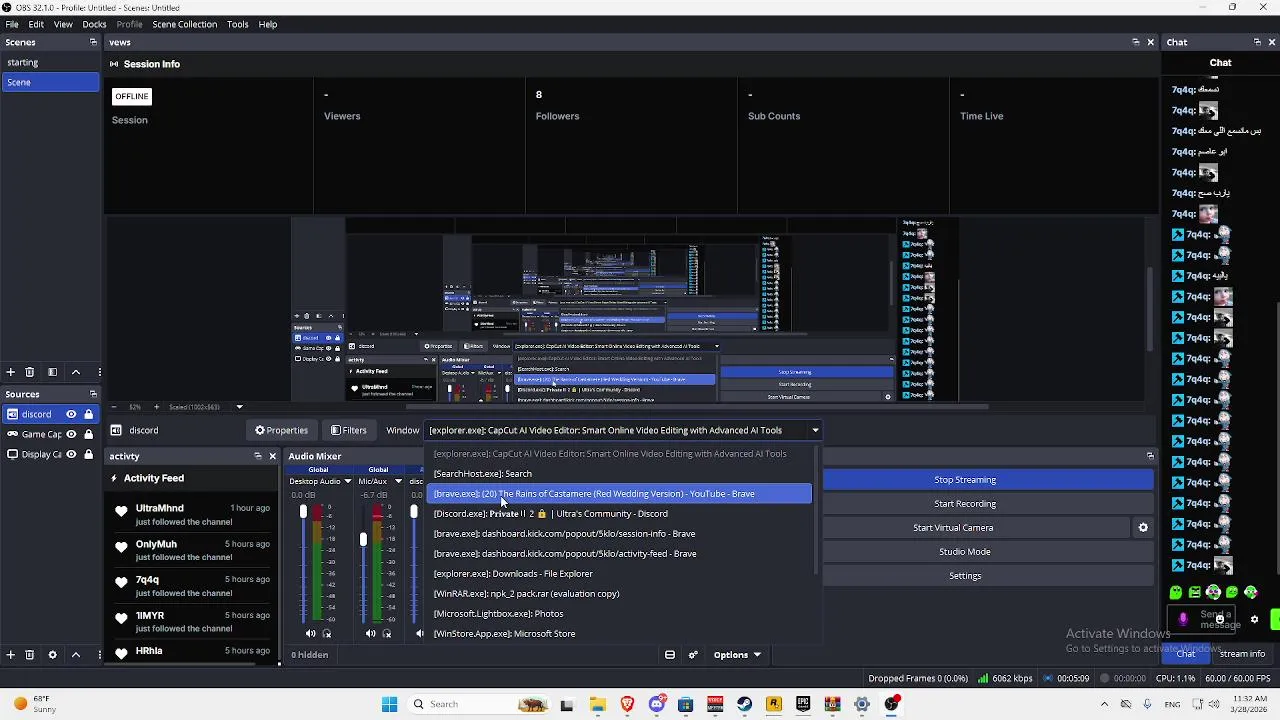
Task: Float the Scenes dock panel
Action: 93,42
